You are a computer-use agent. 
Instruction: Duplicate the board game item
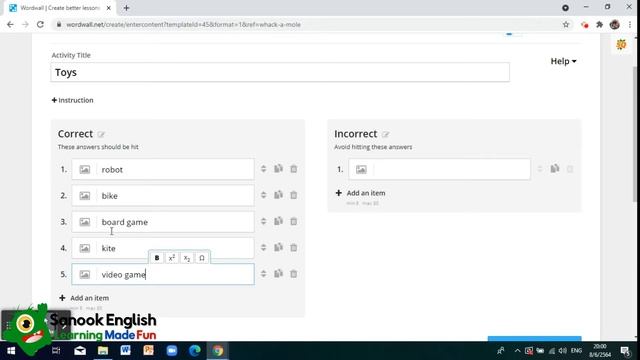coord(278,221)
